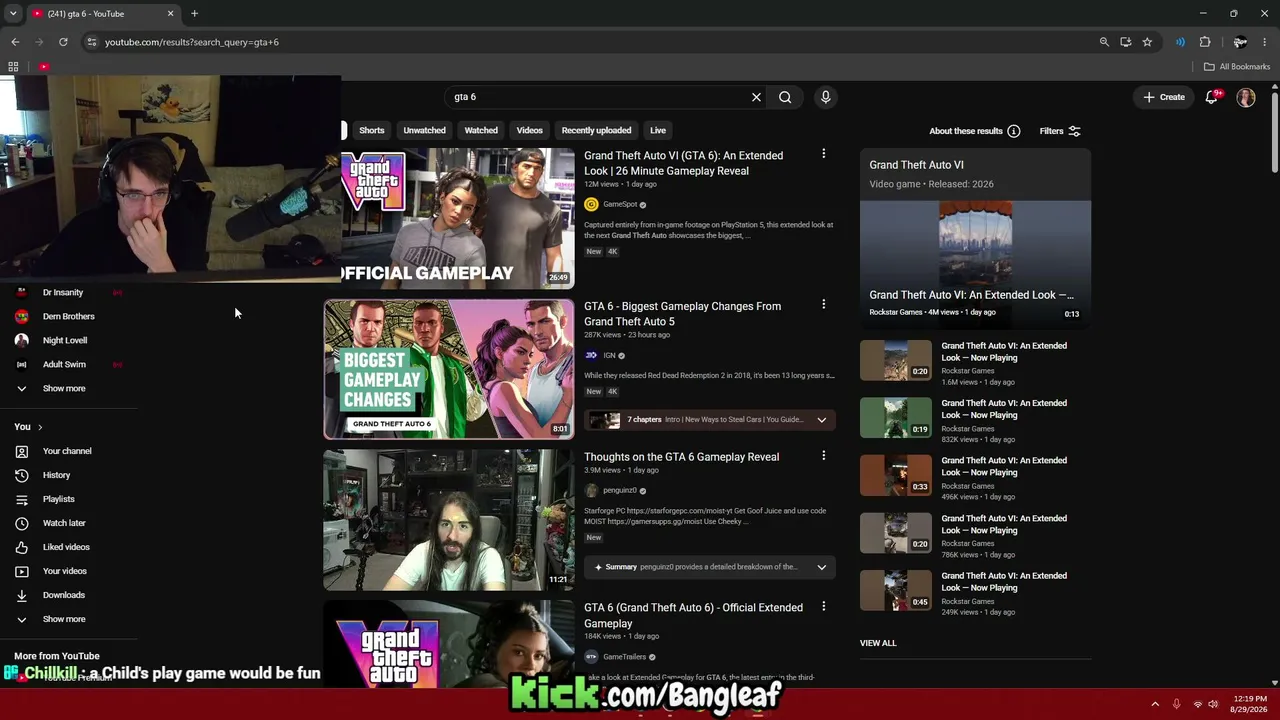The height and width of the screenshot is (720, 1280).
Task: Open the title GTA 6 - Biggest Gameplay Changes
Action: coord(683,314)
